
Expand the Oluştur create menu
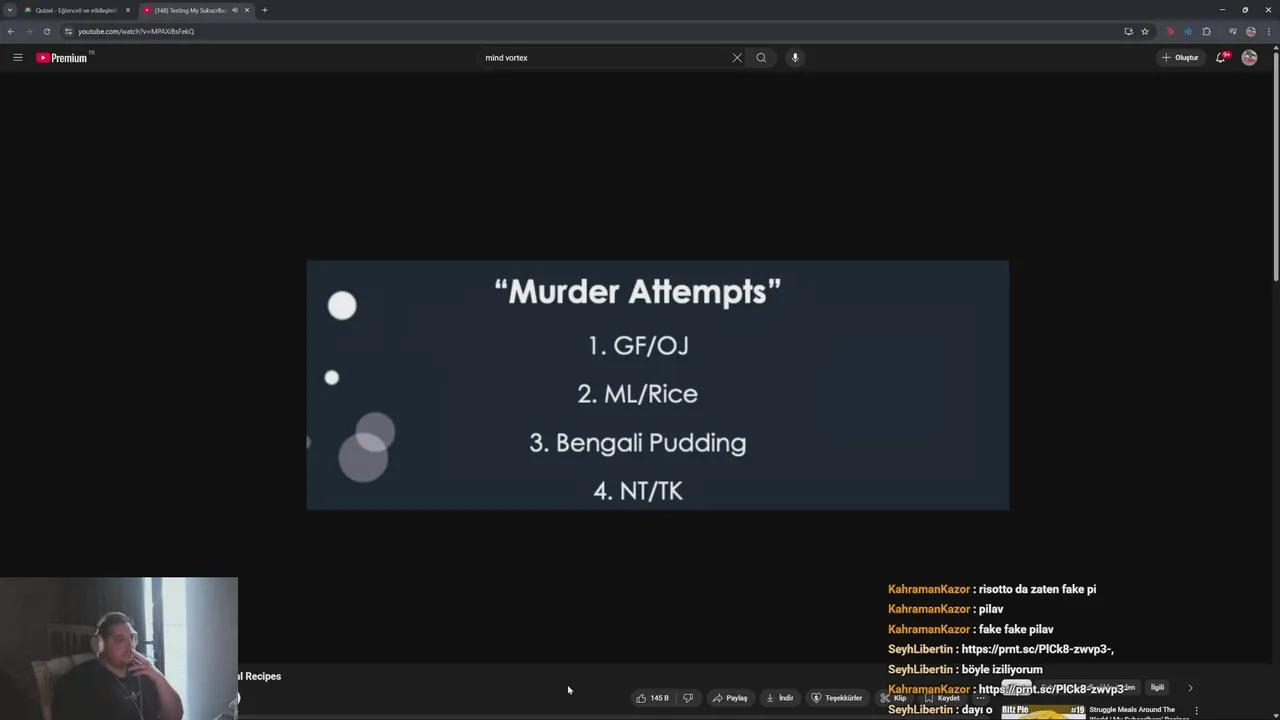[x=1180, y=58]
